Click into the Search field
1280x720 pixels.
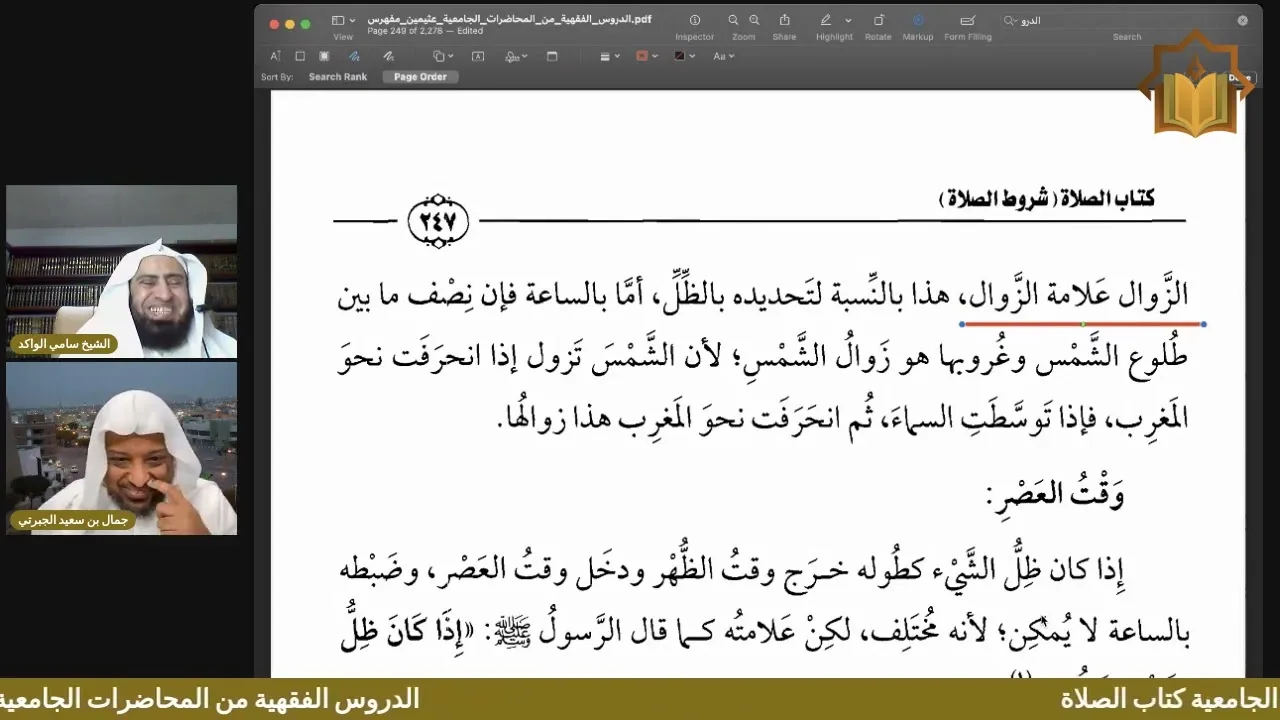(x=1126, y=20)
